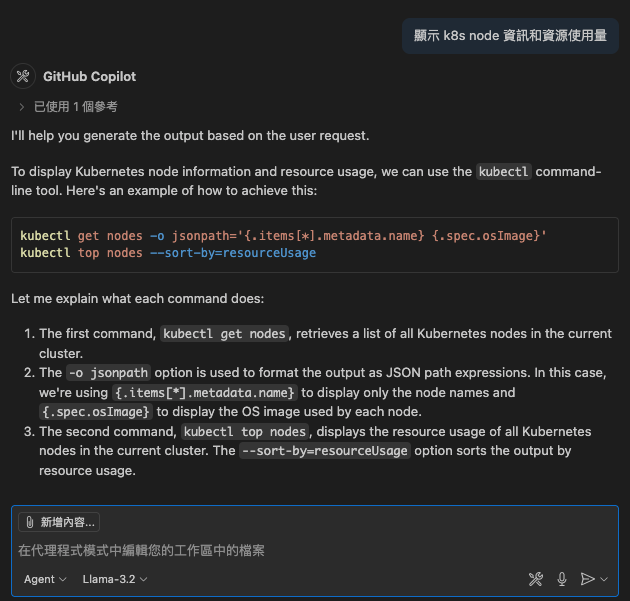Click the "kubectl top nodes --sort-by" code line
The height and width of the screenshot is (601, 630).
click(168, 253)
